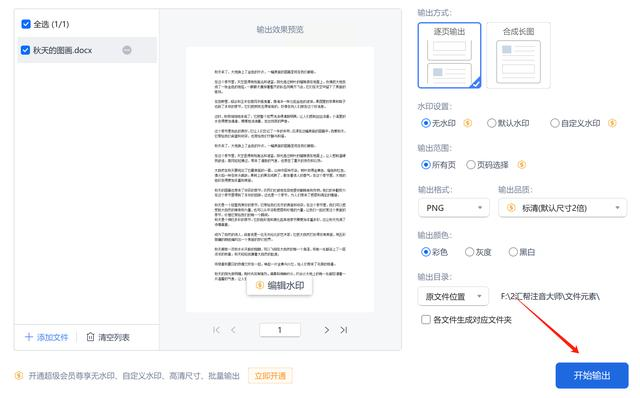
Task: Toggle the 全选 (1/1) checkbox
Action: point(26,24)
